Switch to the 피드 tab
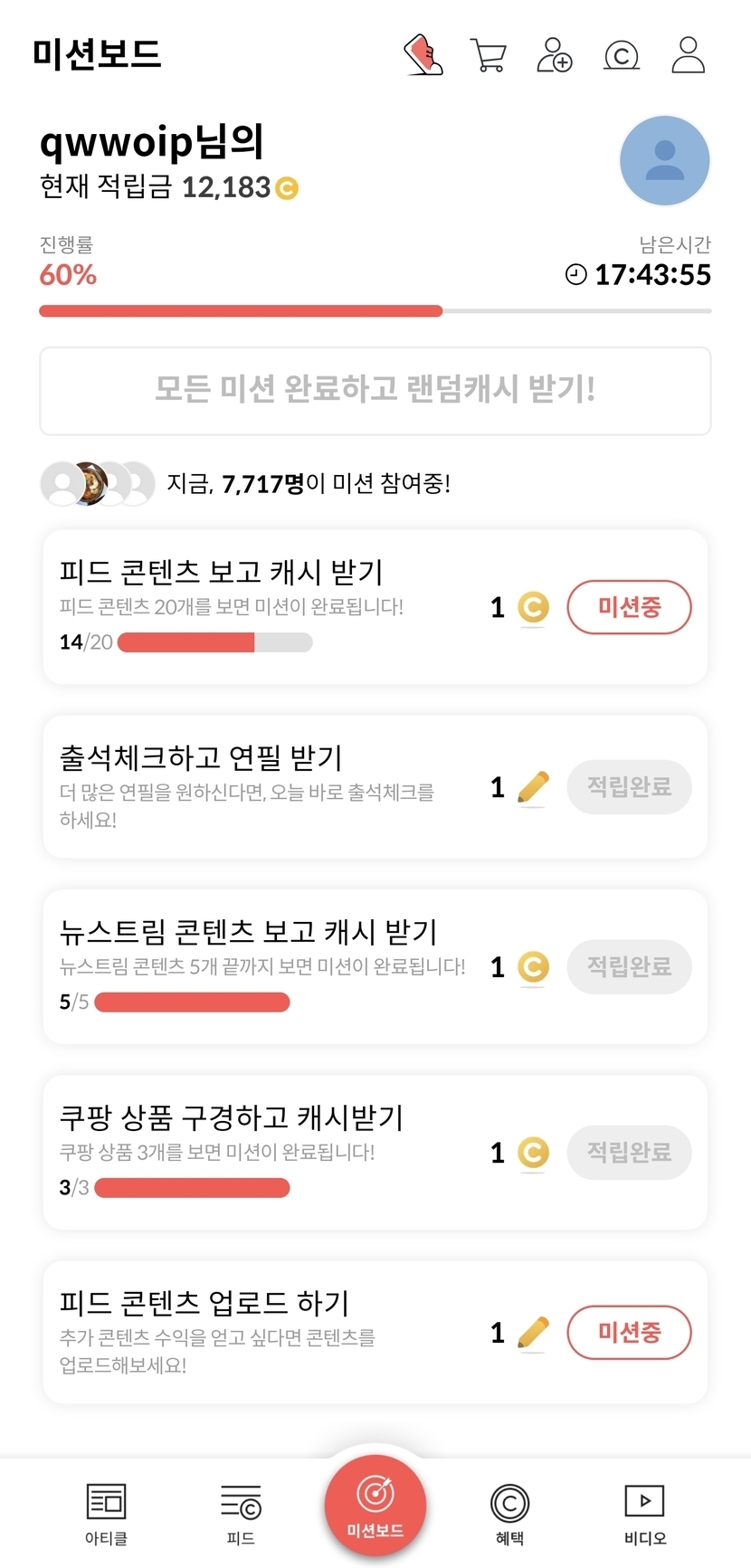 point(241,1514)
